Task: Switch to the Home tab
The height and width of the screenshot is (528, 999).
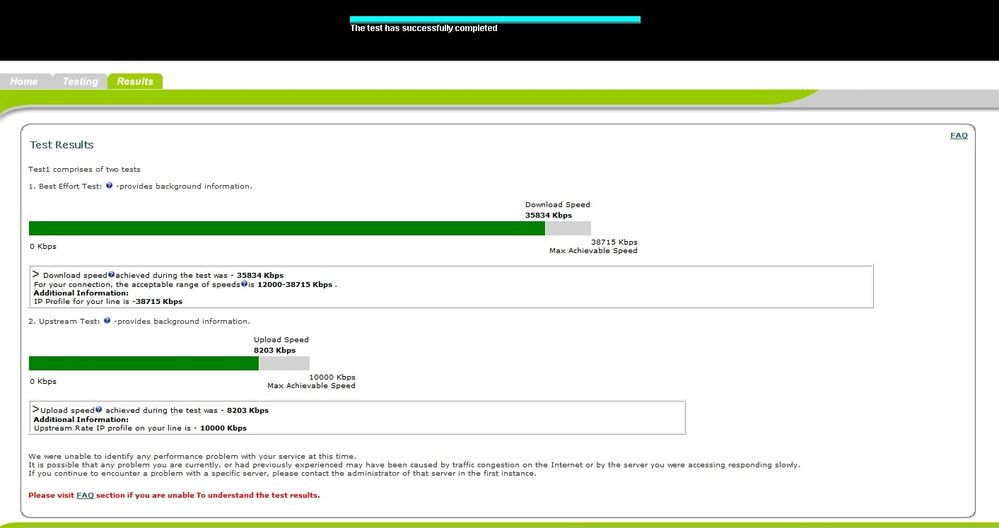Action: pyautogui.click(x=24, y=81)
